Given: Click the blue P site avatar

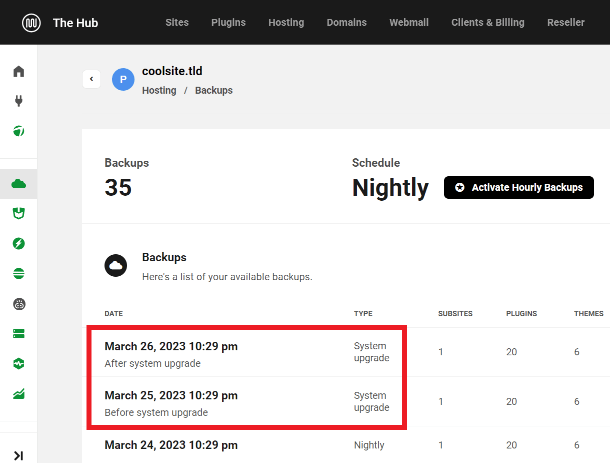Looking at the screenshot, I should click(123, 80).
